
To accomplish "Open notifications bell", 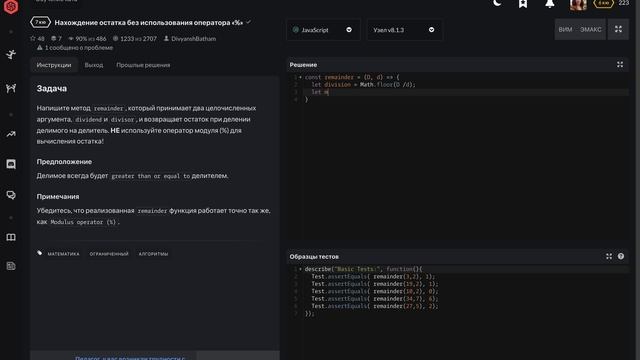I will pyautogui.click(x=550, y=4).
